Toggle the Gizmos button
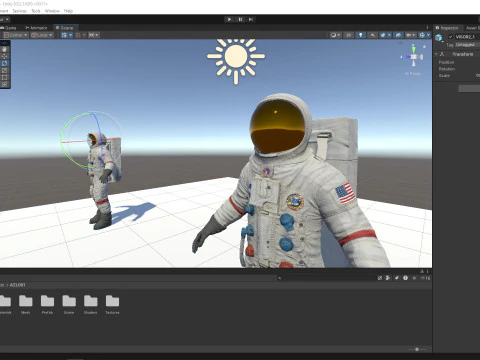The height and width of the screenshot is (360, 480). (x=422, y=35)
